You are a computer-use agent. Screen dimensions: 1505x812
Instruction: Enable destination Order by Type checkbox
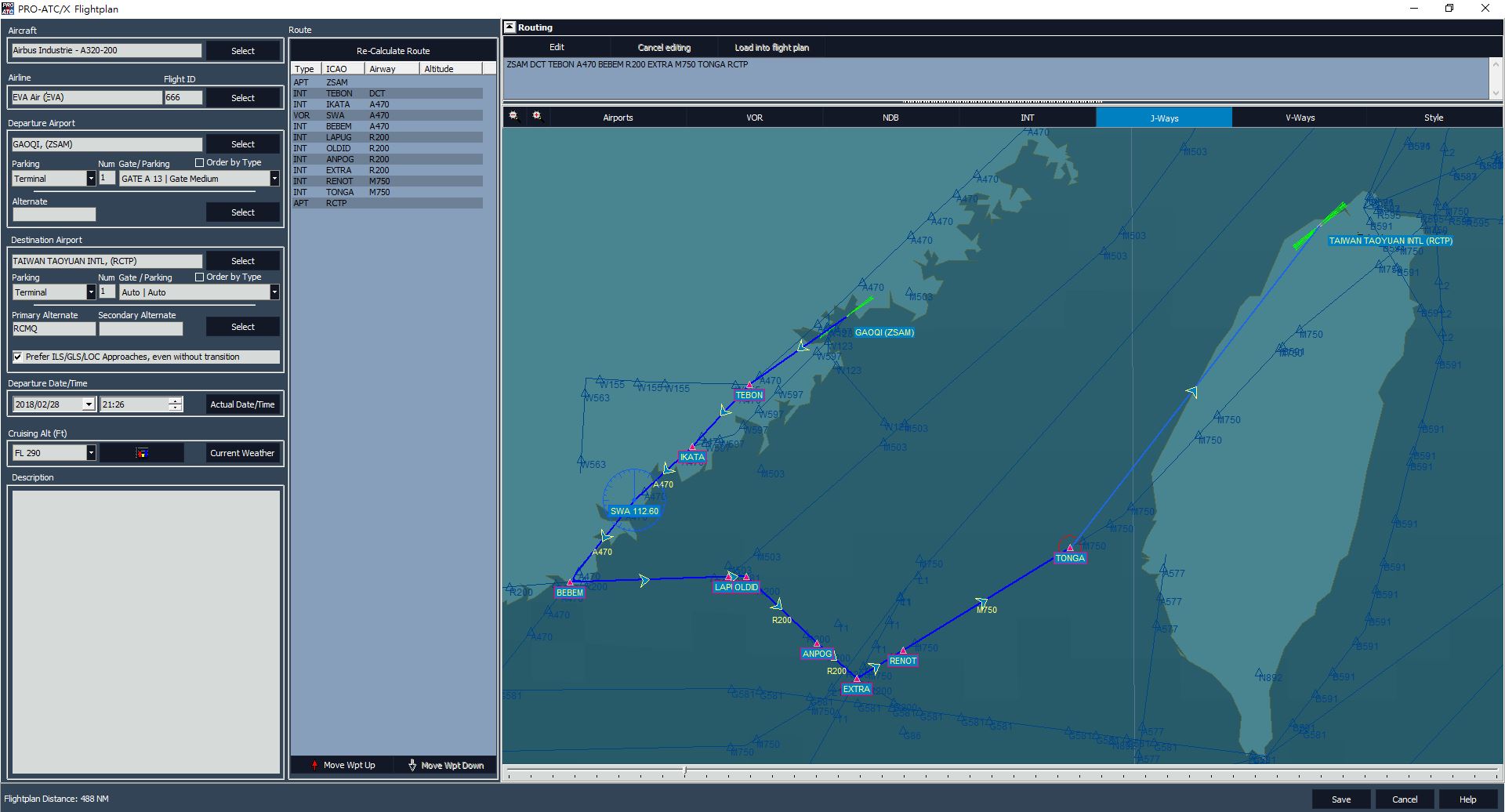click(199, 277)
